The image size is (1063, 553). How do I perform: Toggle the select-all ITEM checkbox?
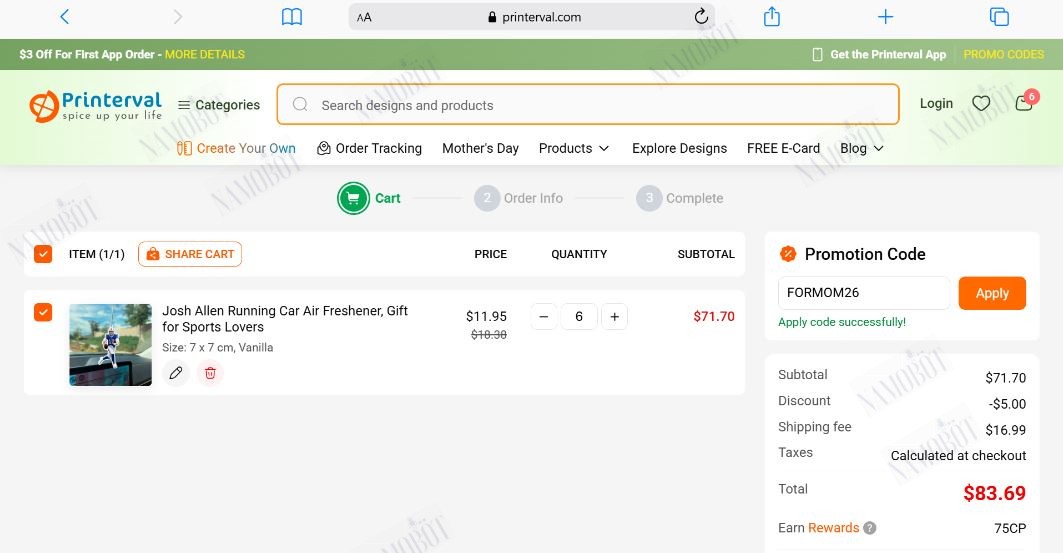[43, 254]
